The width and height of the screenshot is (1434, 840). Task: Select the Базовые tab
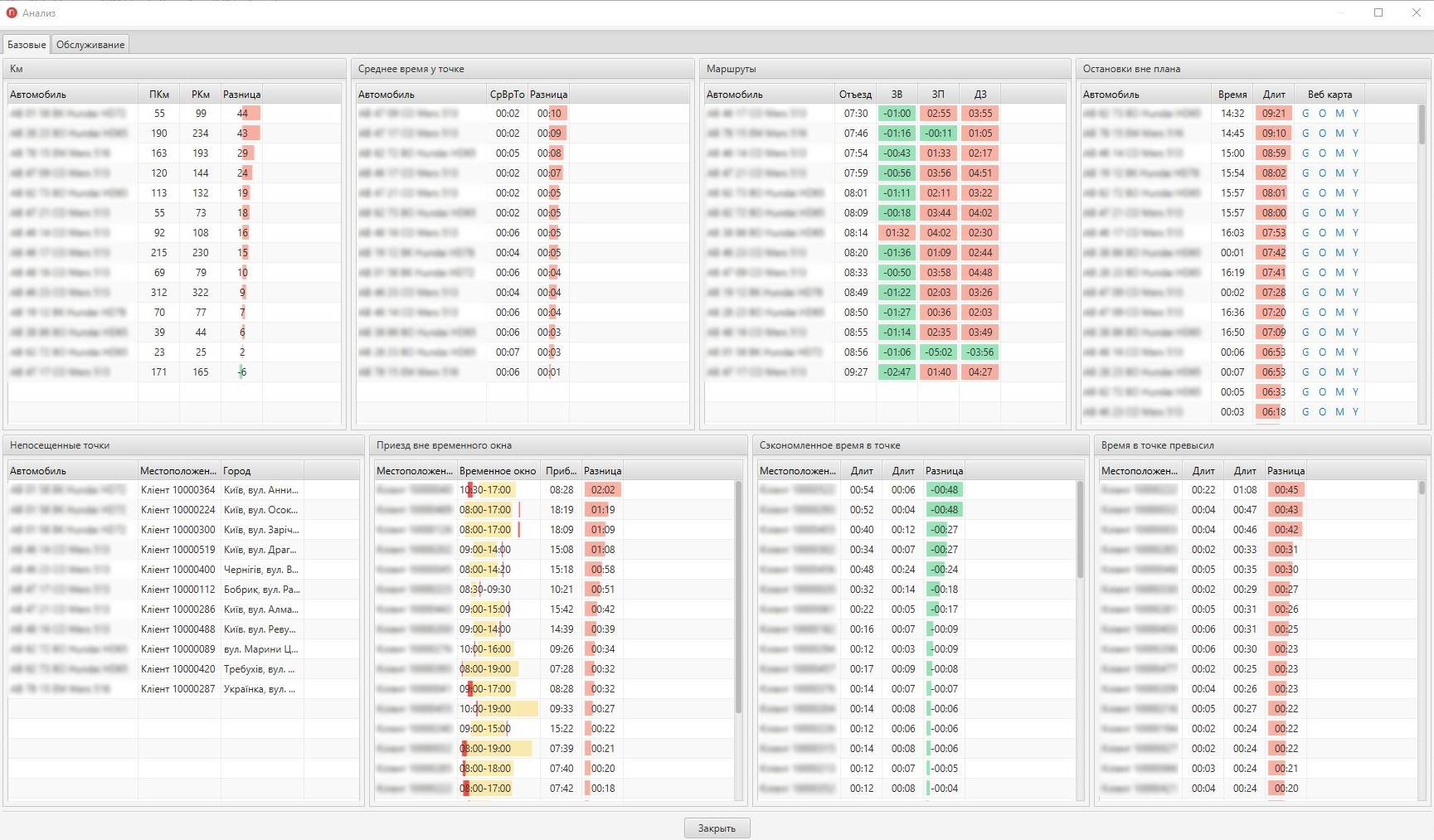pyautogui.click(x=27, y=45)
